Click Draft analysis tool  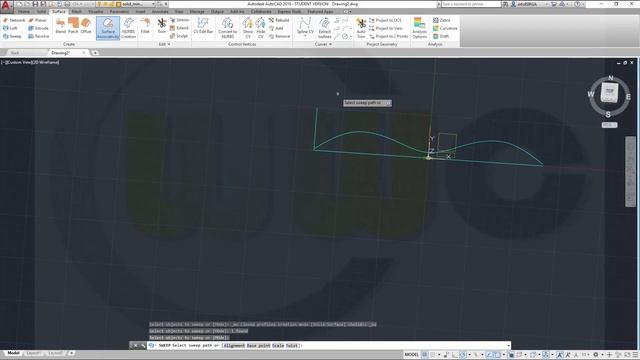click(441, 36)
